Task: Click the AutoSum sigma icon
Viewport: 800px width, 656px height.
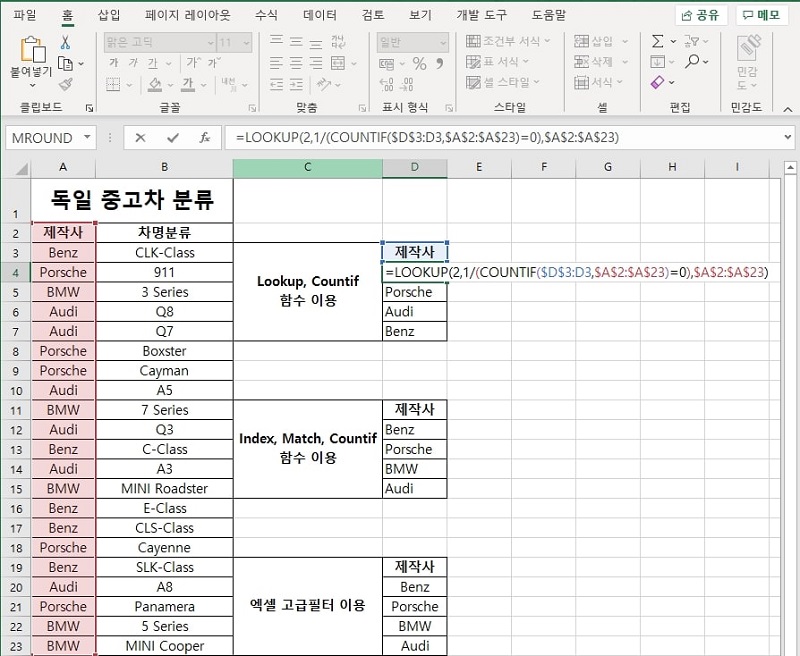Action: [x=658, y=41]
